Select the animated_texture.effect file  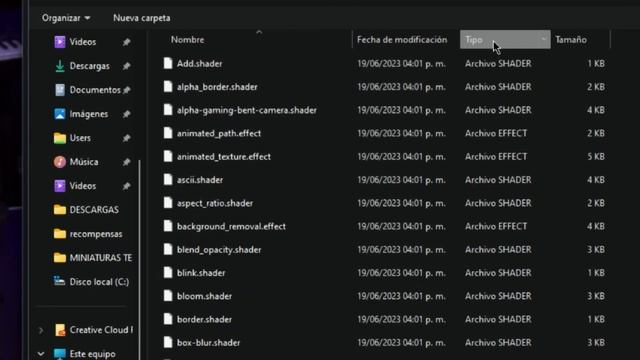[x=224, y=157]
